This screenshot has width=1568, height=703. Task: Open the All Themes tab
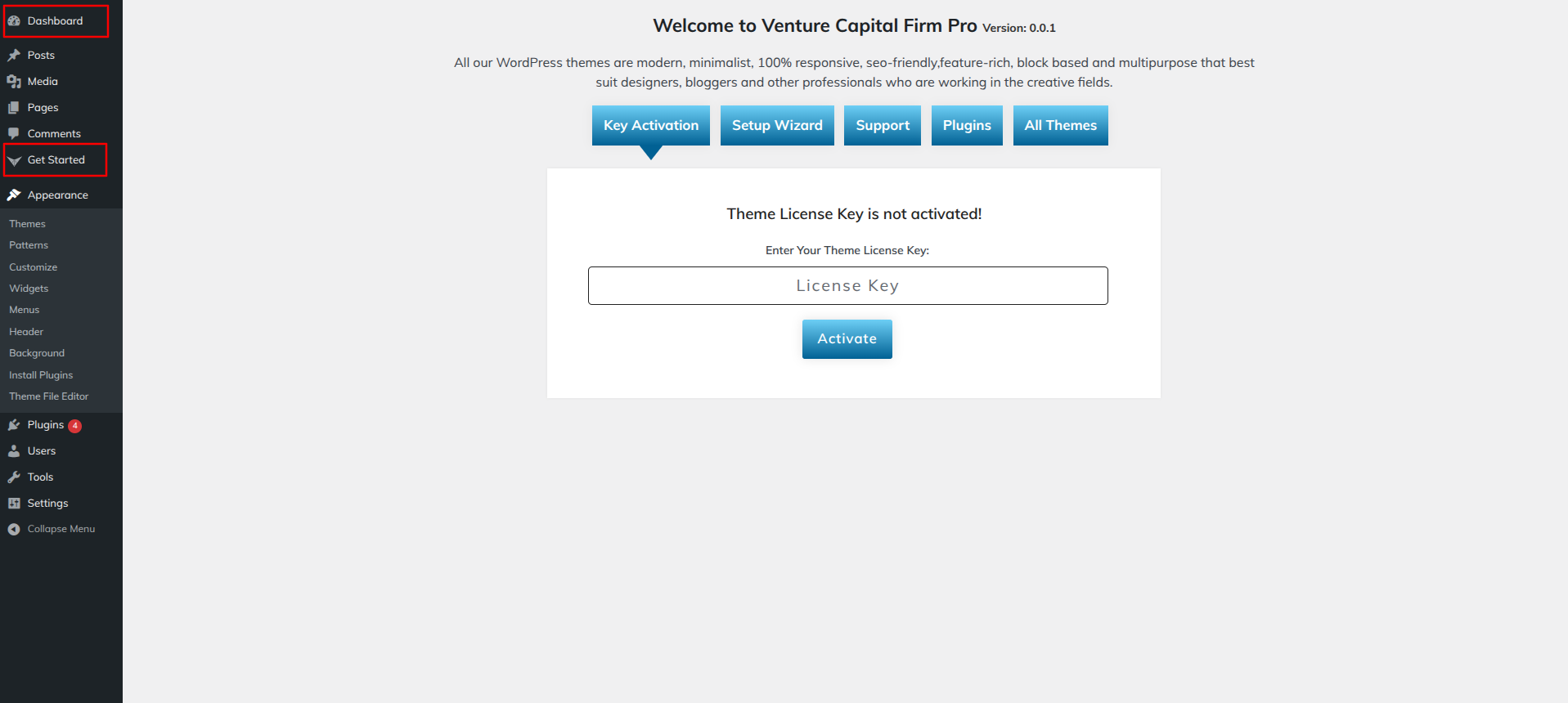1061,125
